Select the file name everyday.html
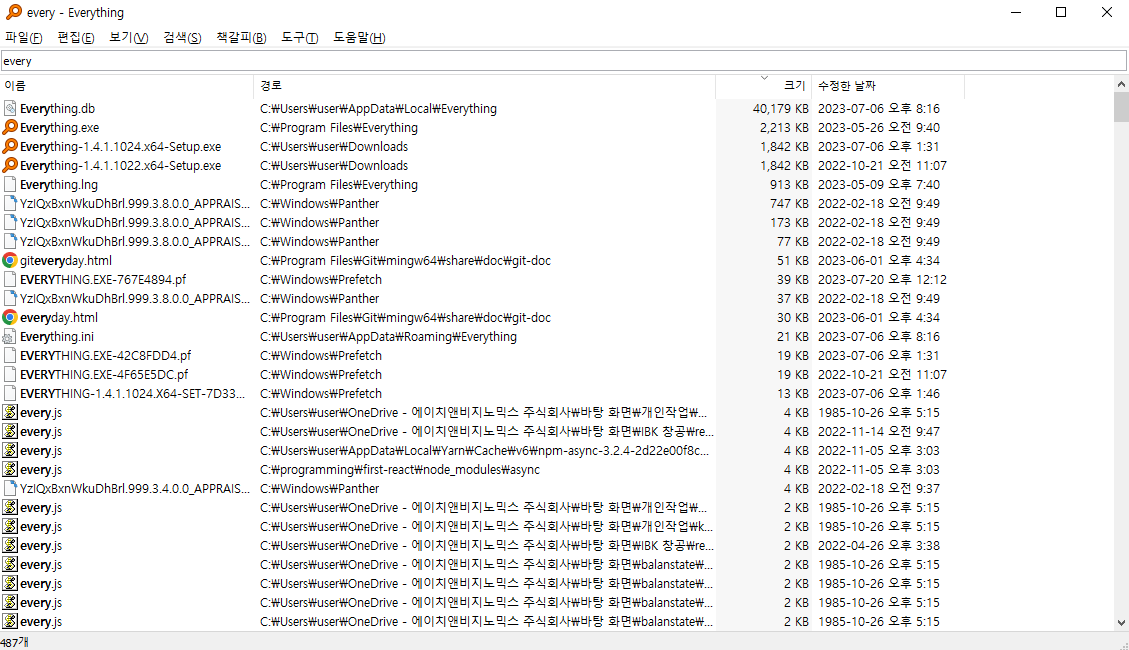 (x=59, y=317)
